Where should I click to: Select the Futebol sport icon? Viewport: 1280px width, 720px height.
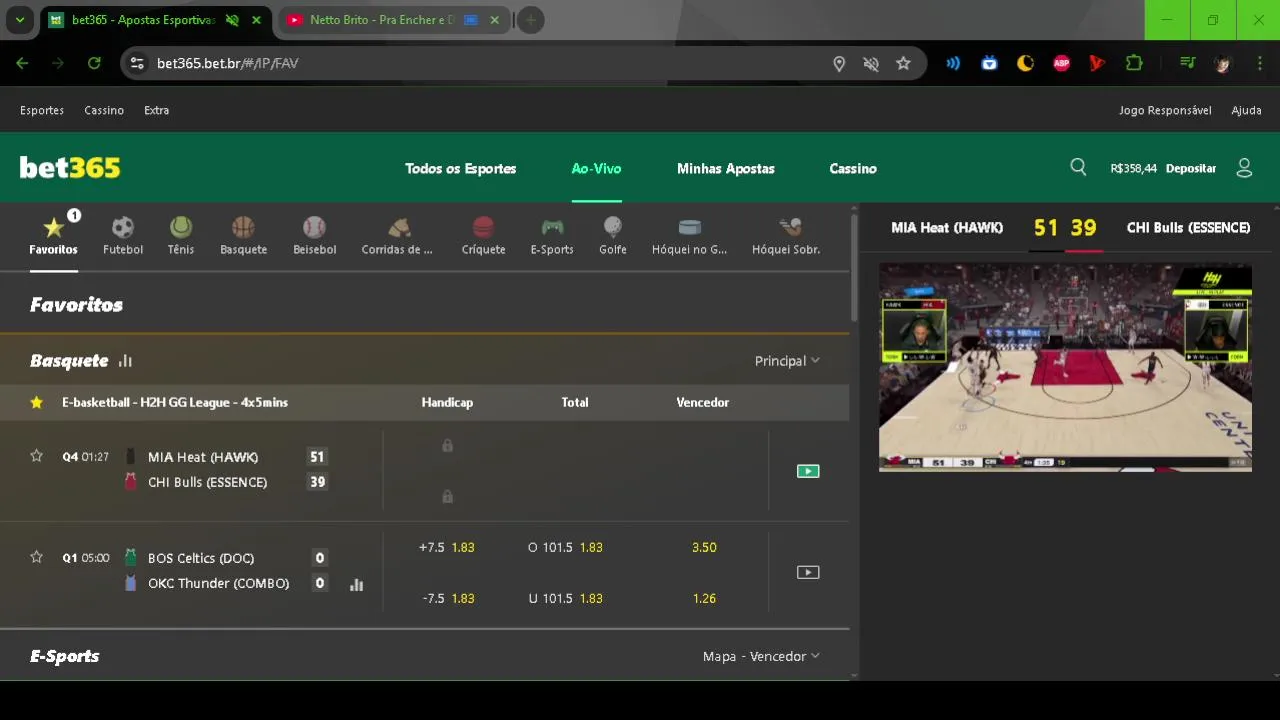click(x=123, y=236)
